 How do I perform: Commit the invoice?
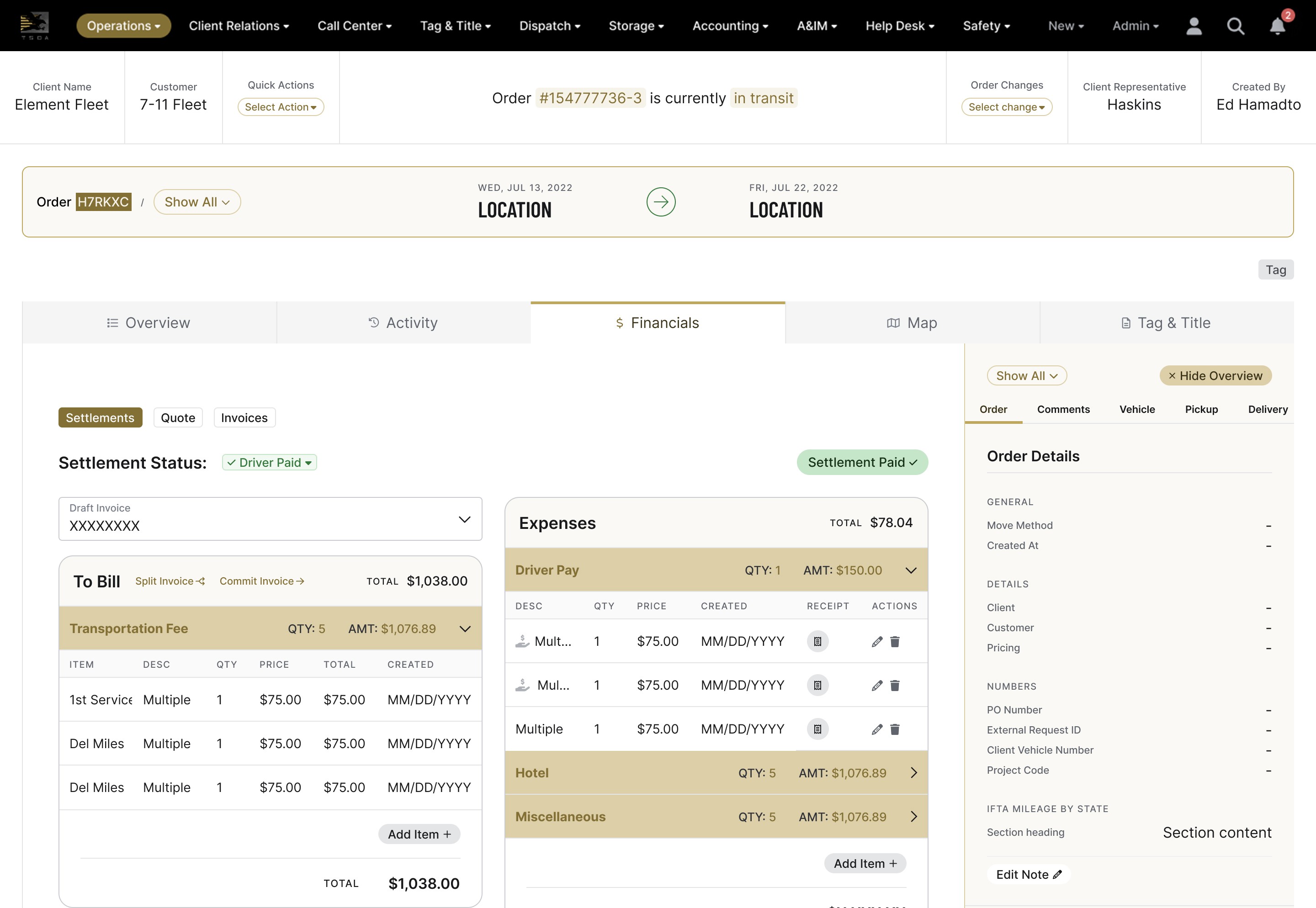click(x=261, y=581)
